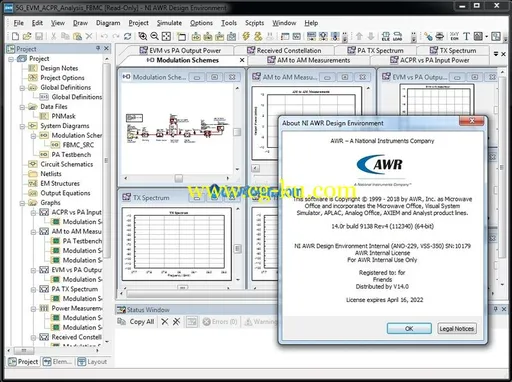Collapse PA TX Spectrum graph node

point(33,289)
